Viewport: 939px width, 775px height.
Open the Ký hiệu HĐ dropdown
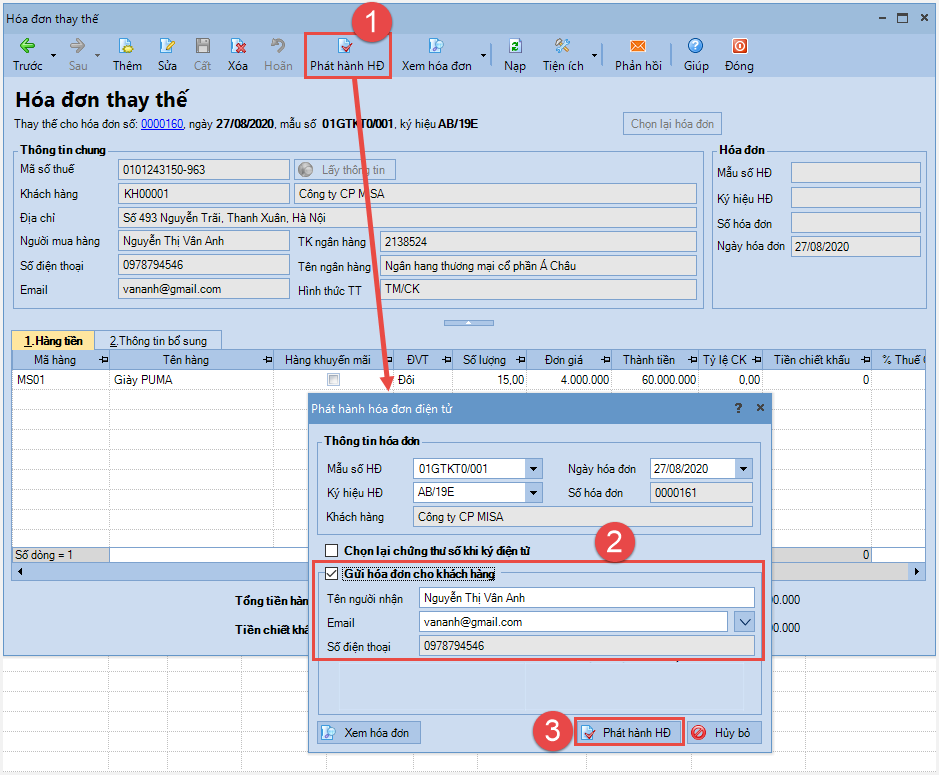point(534,493)
